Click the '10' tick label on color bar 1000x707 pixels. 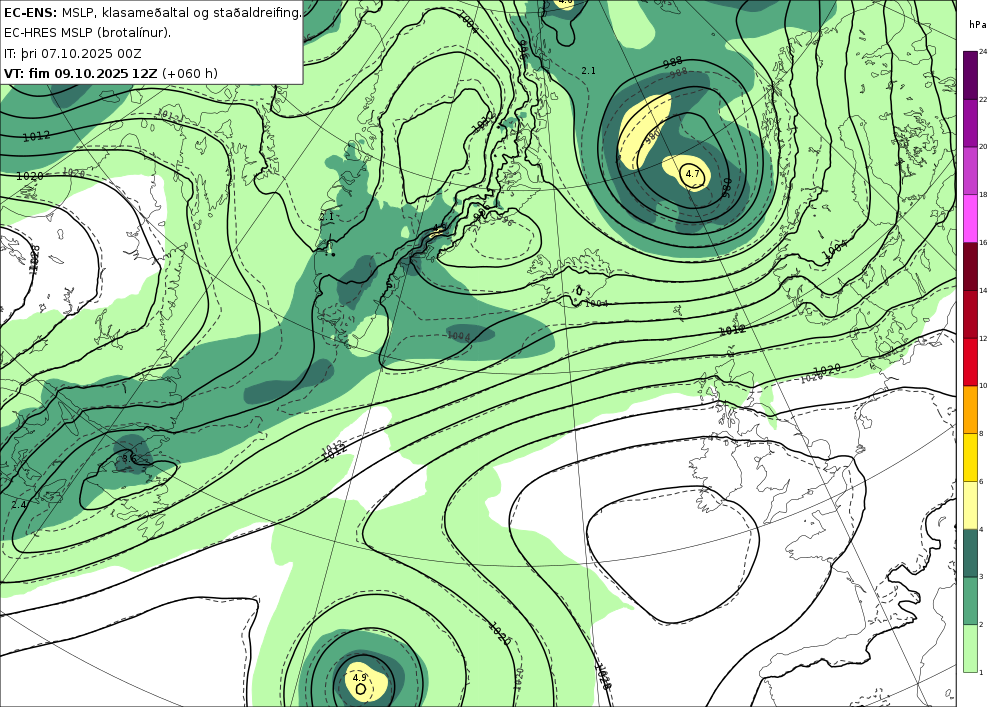983,386
